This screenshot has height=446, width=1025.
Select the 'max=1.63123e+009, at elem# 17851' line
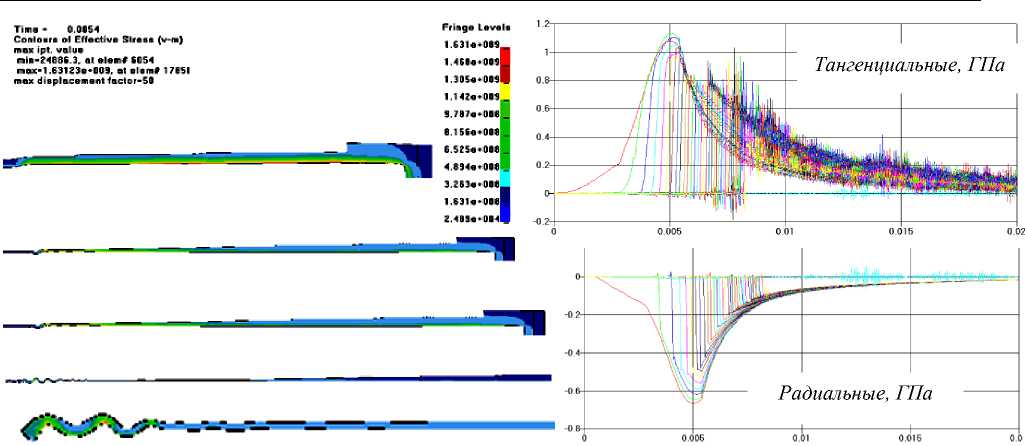(x=101, y=71)
